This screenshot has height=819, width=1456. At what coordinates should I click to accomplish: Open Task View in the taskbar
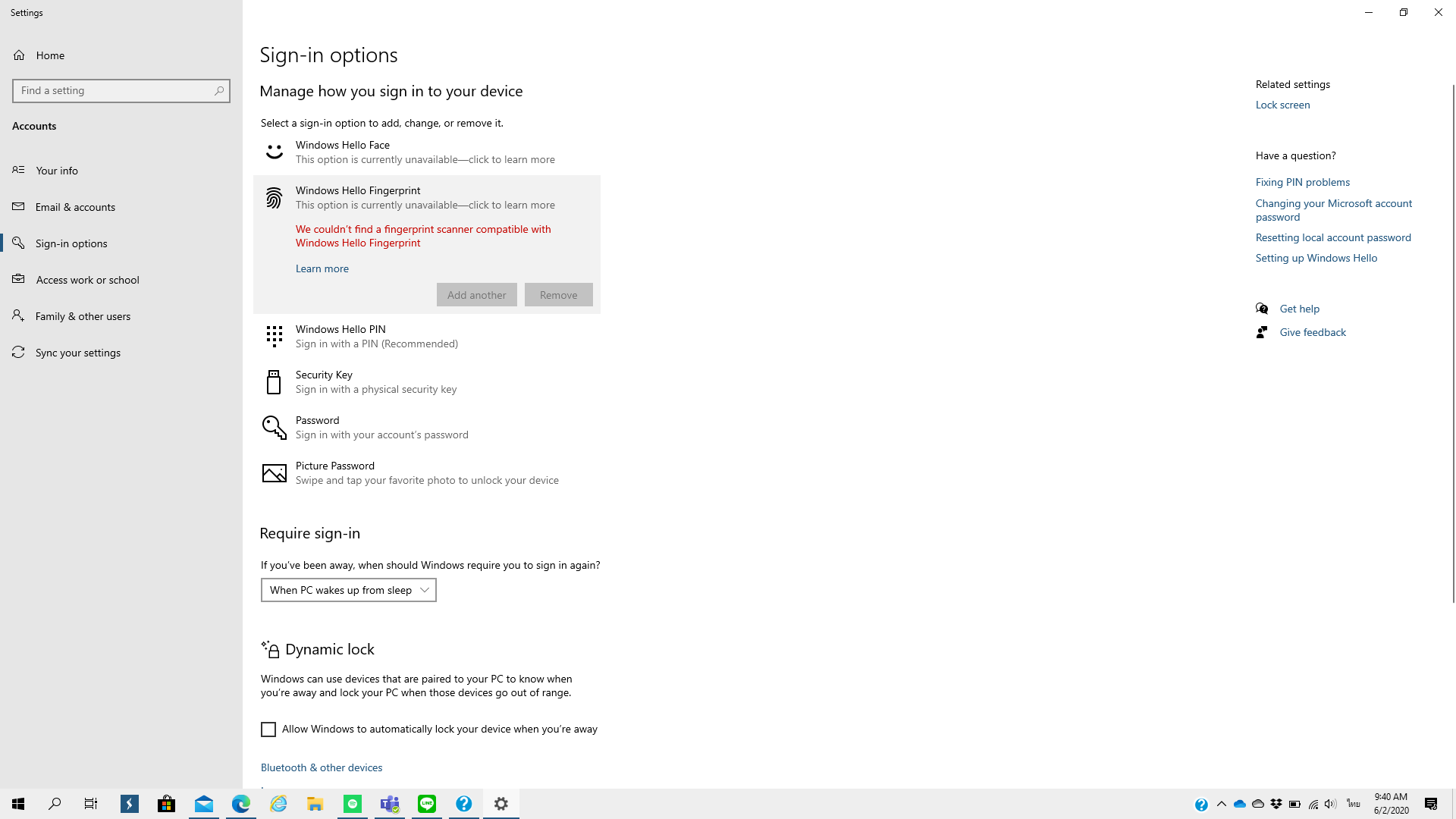(91, 804)
